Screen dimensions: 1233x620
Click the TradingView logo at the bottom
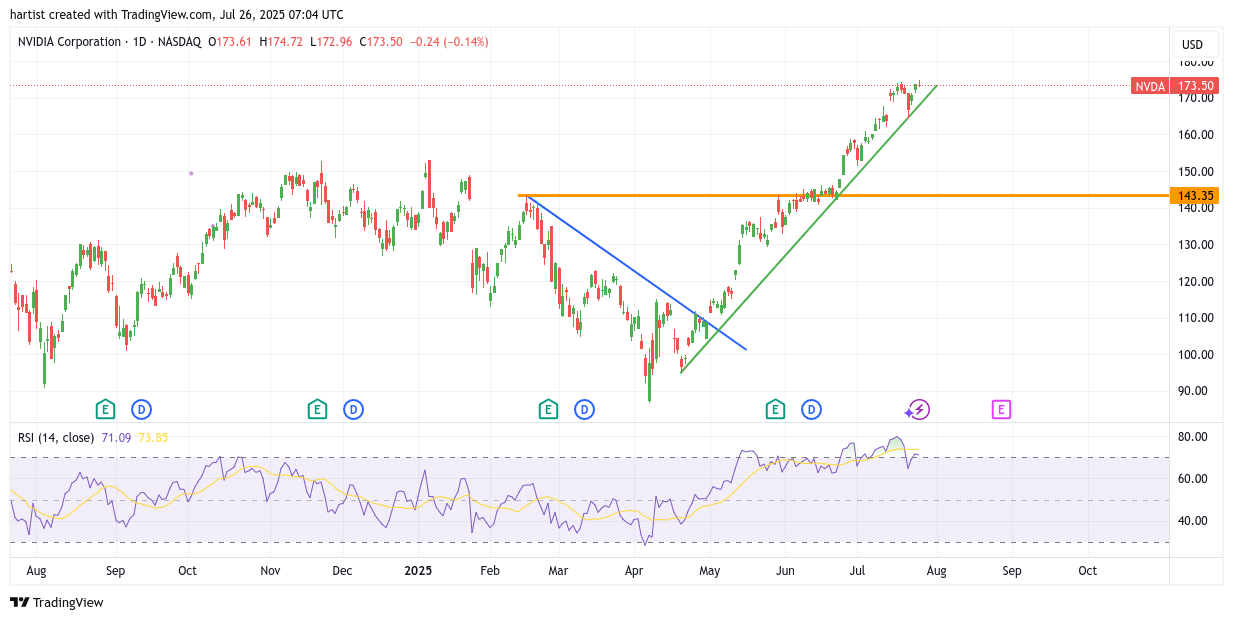pyautogui.click(x=57, y=602)
